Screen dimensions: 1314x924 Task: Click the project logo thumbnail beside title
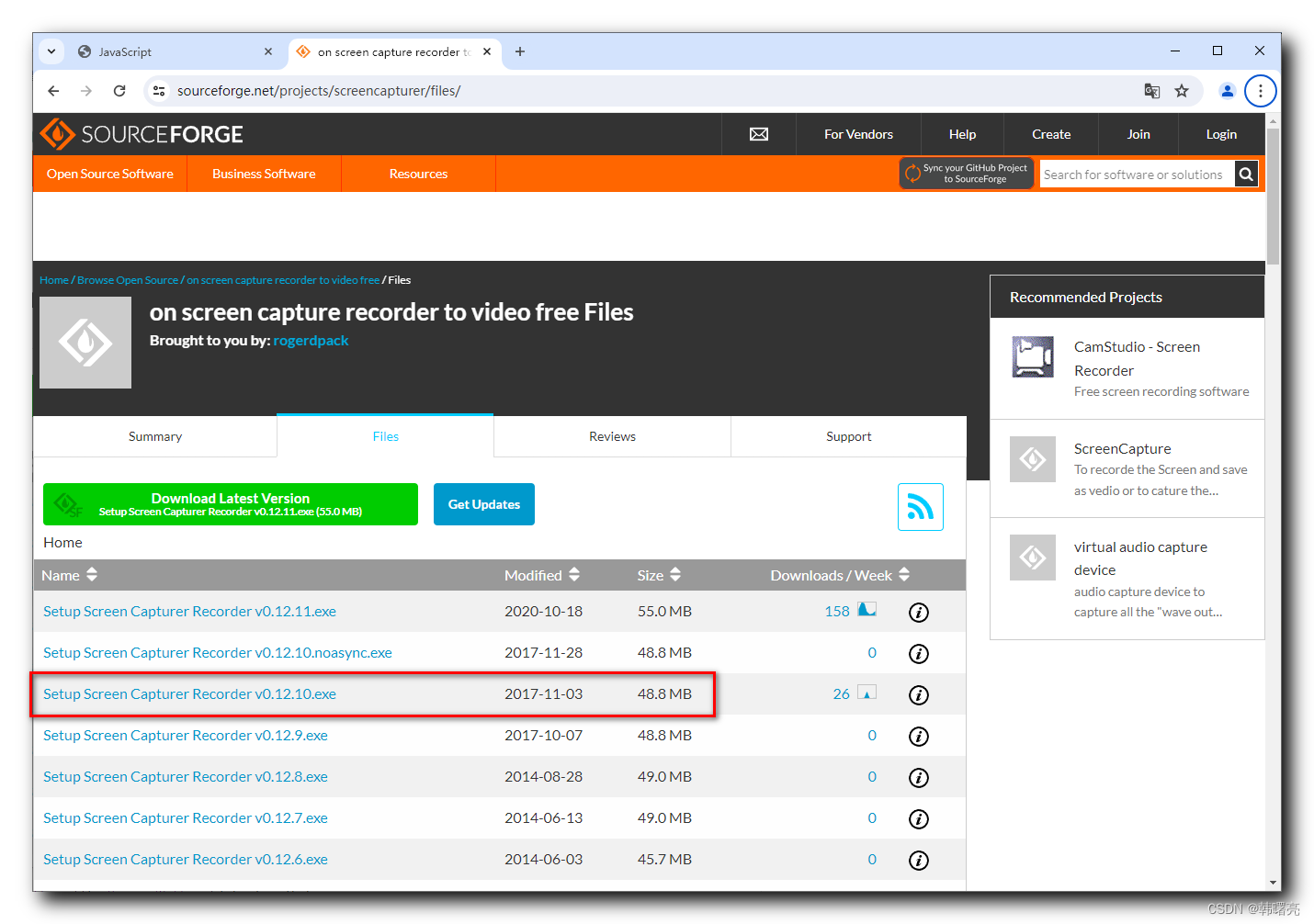(x=85, y=343)
